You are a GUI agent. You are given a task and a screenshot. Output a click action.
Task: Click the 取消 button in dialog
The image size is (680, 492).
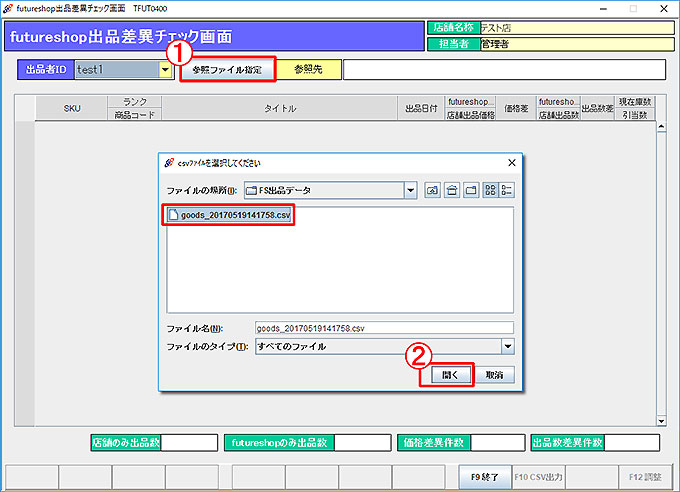(x=494, y=375)
